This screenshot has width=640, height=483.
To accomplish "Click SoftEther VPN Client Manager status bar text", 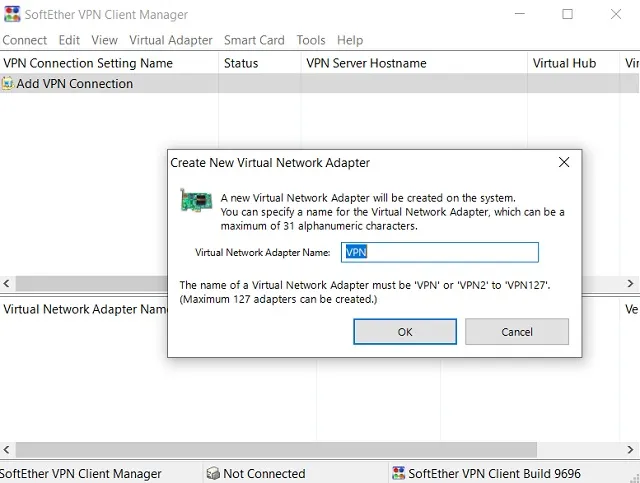I will tap(81, 473).
